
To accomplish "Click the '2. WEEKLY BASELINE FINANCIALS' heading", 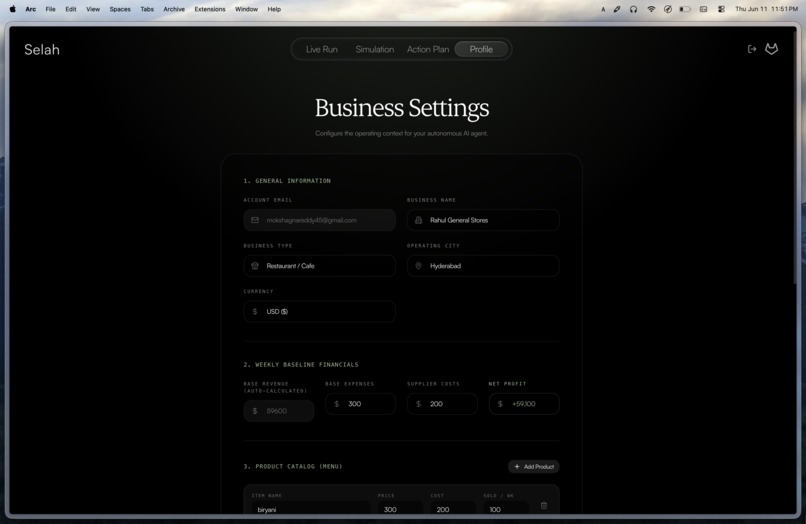I will click(x=301, y=365).
